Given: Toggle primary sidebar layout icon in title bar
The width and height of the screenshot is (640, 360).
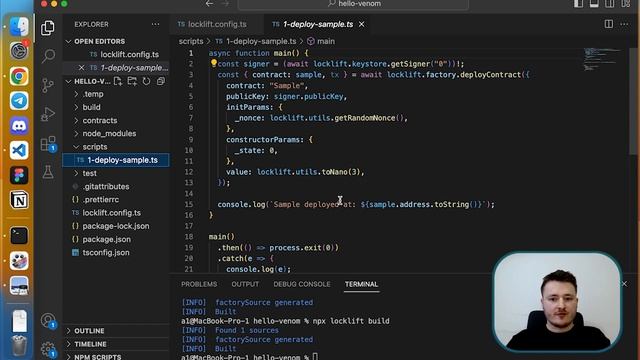Looking at the screenshot, I should pyautogui.click(x=578, y=4).
